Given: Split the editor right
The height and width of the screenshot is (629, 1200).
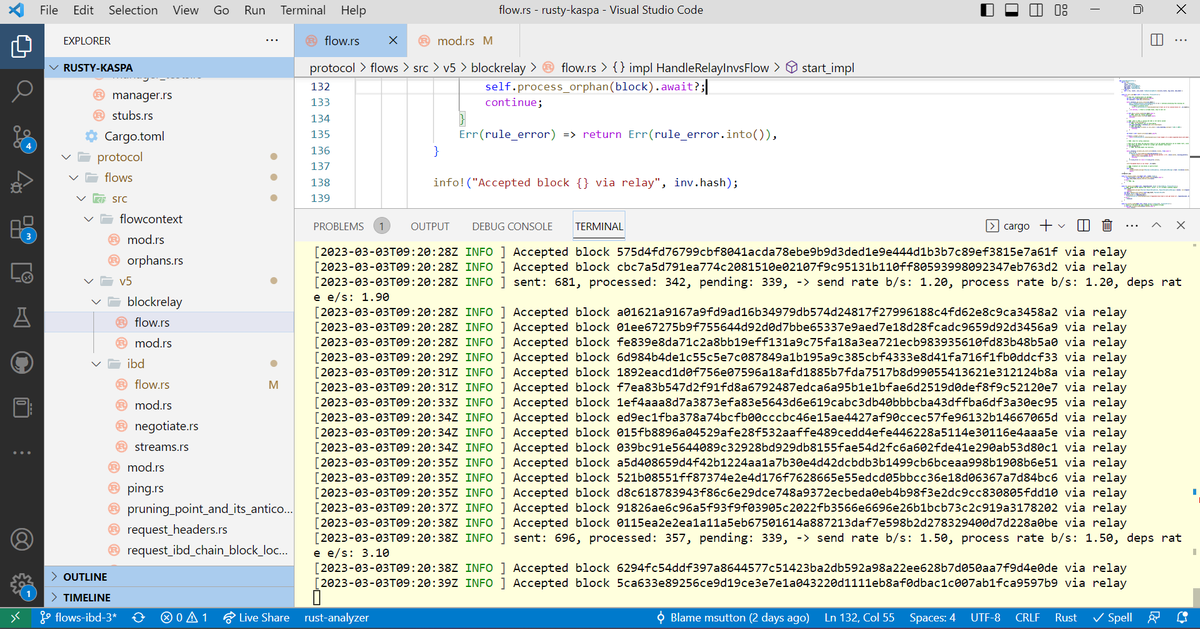Looking at the screenshot, I should [x=1157, y=40].
